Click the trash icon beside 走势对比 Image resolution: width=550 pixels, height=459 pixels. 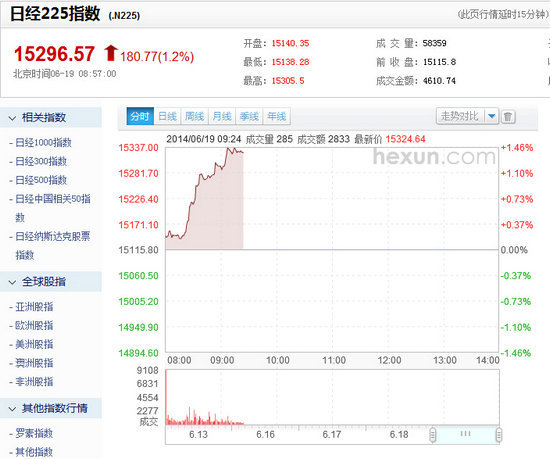pos(508,116)
